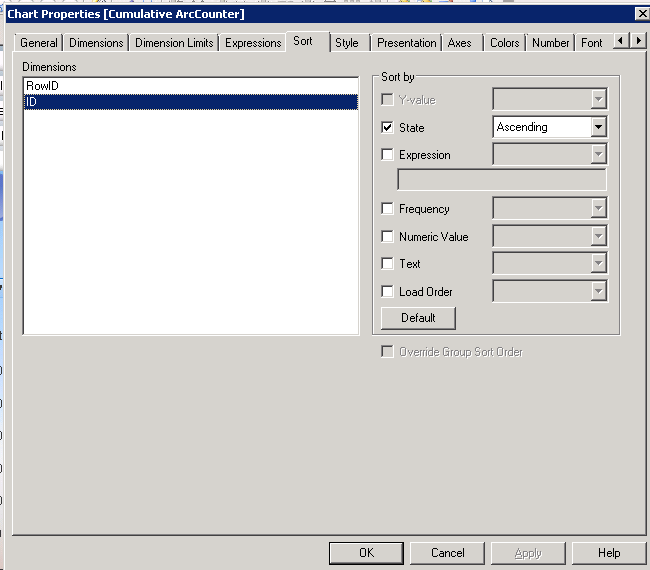Click the Cancel button
This screenshot has width=650, height=570.
coord(447,553)
